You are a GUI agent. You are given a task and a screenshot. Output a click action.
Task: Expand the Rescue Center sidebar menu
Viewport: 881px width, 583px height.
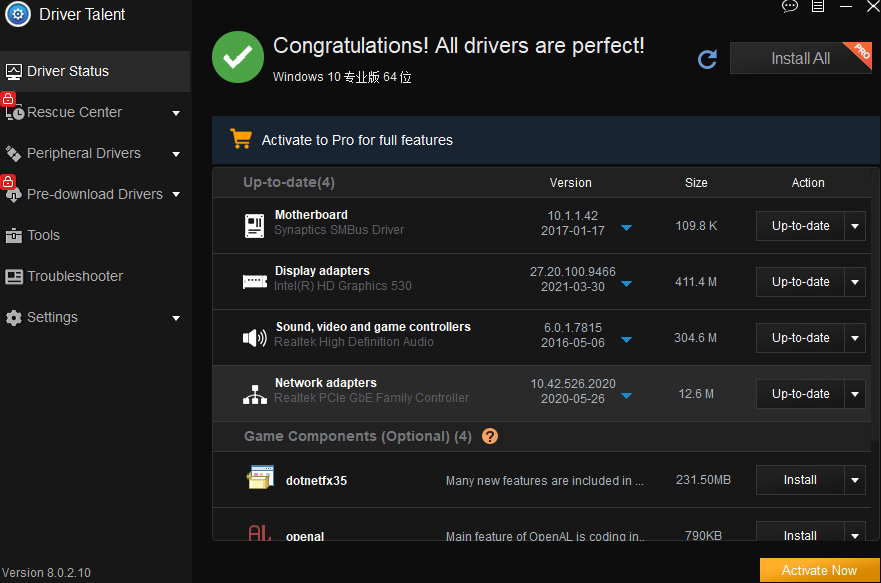coord(176,113)
